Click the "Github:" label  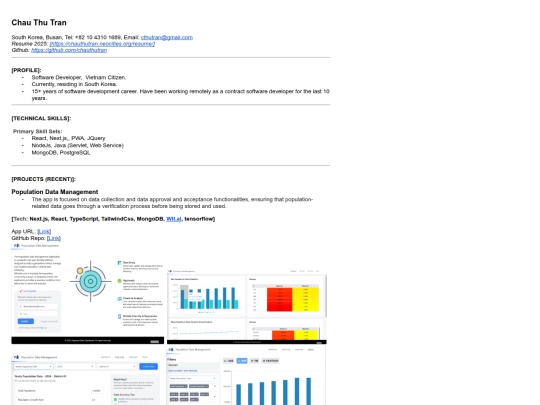(21, 50)
